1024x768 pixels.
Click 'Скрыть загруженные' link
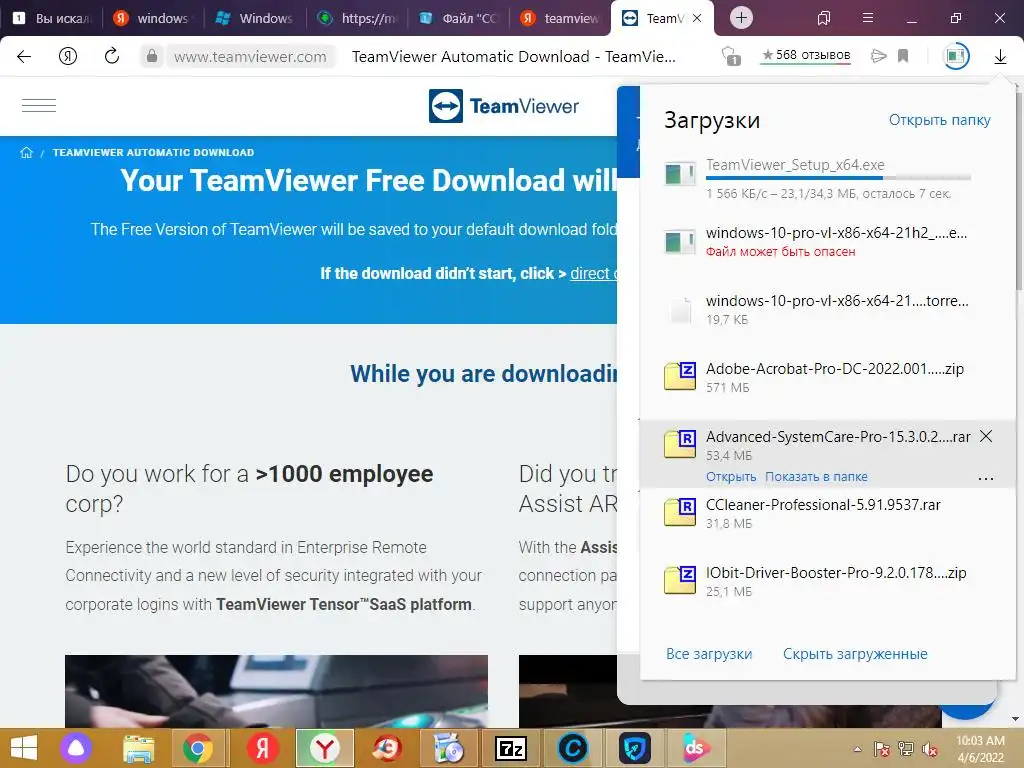(855, 654)
